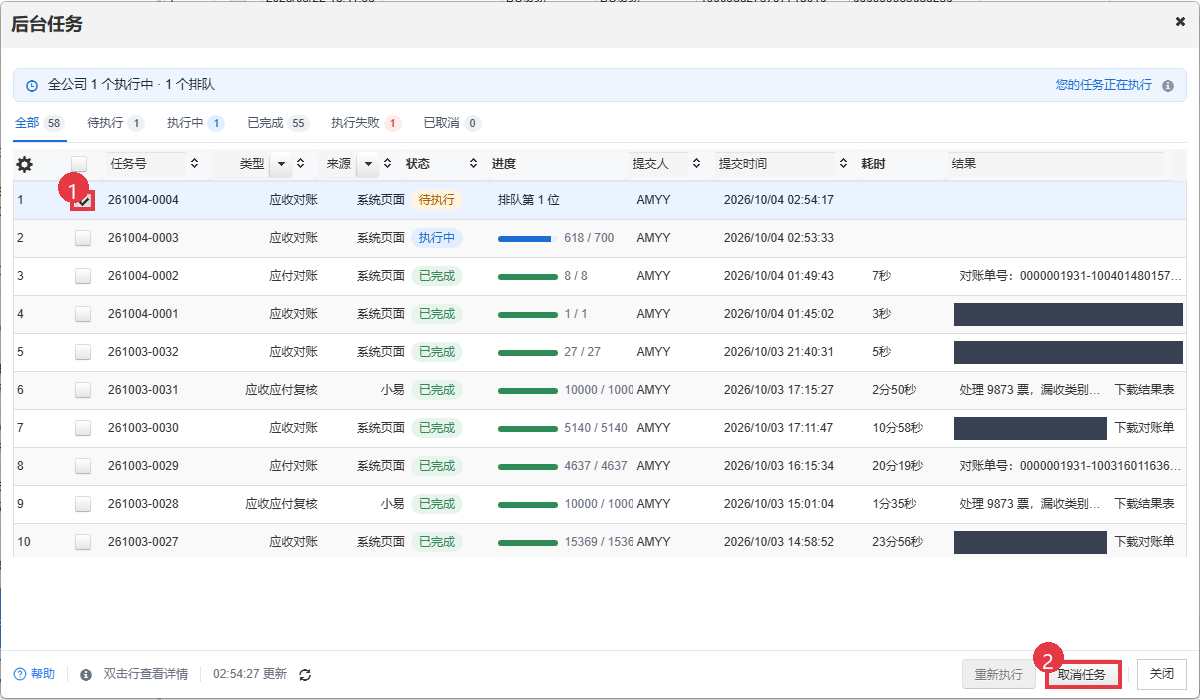Viewport: 1200px width, 700px height.
Task: Click the info icon beside 您的任务正在执行
Action: coord(1167,86)
